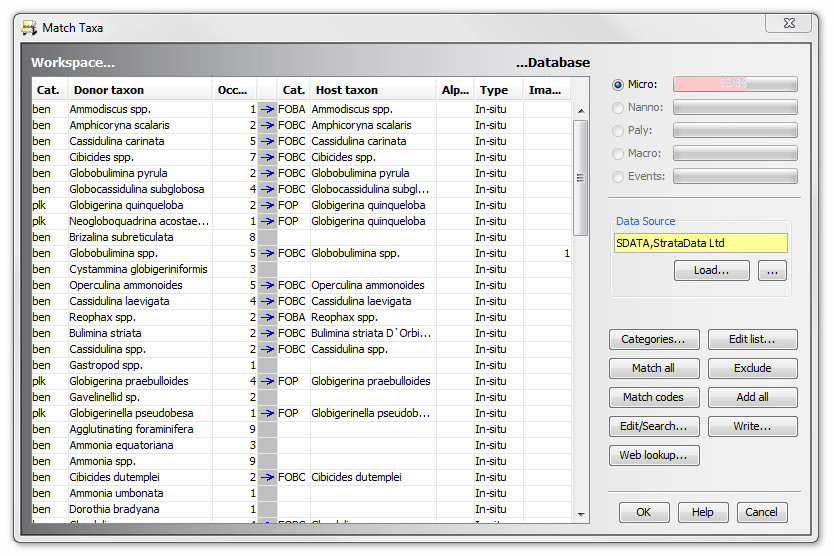
Task: Click the blue arrow in Cibicides dutemplei row
Action: (267, 477)
